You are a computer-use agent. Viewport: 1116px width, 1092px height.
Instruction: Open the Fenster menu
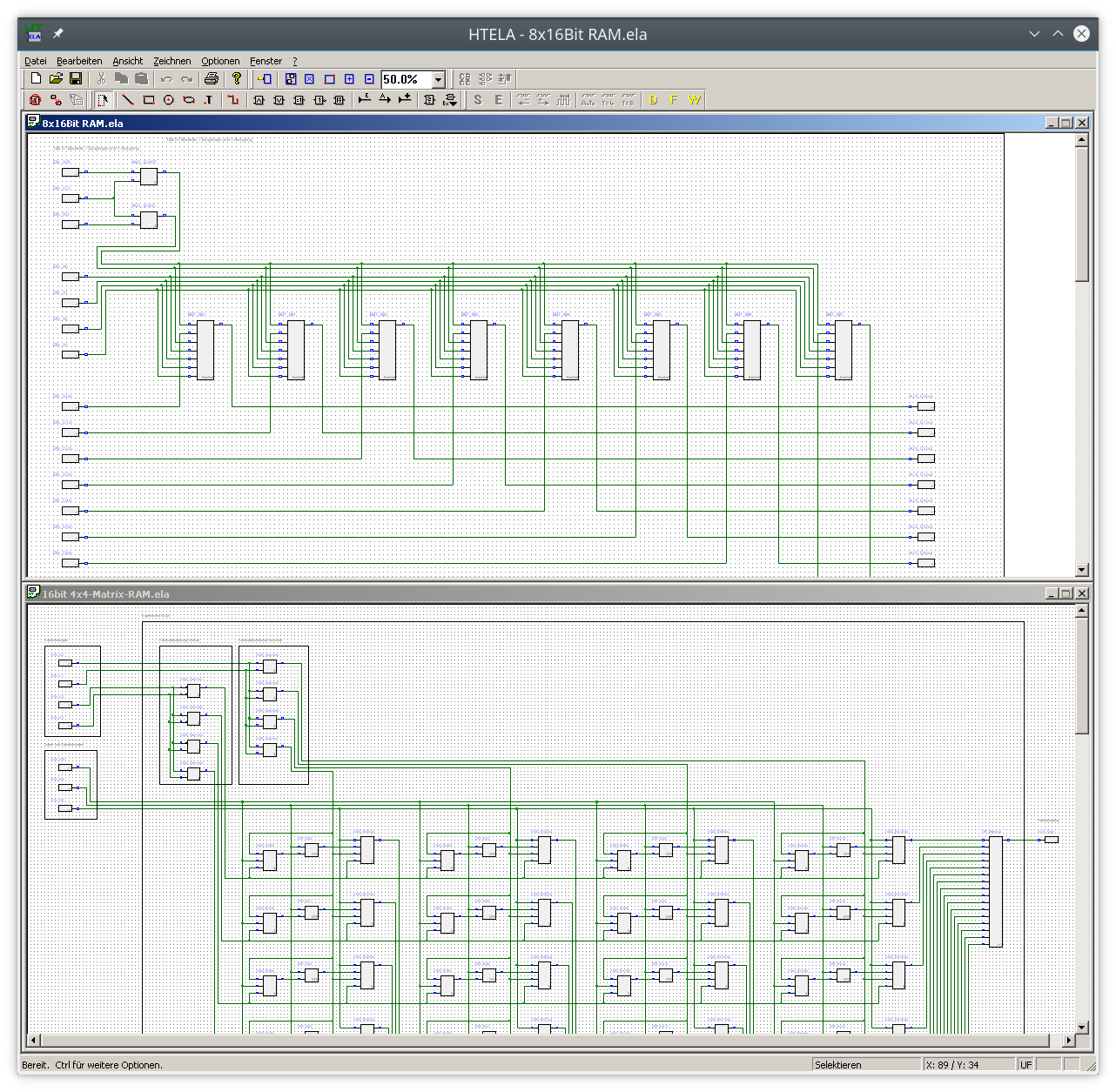[266, 61]
